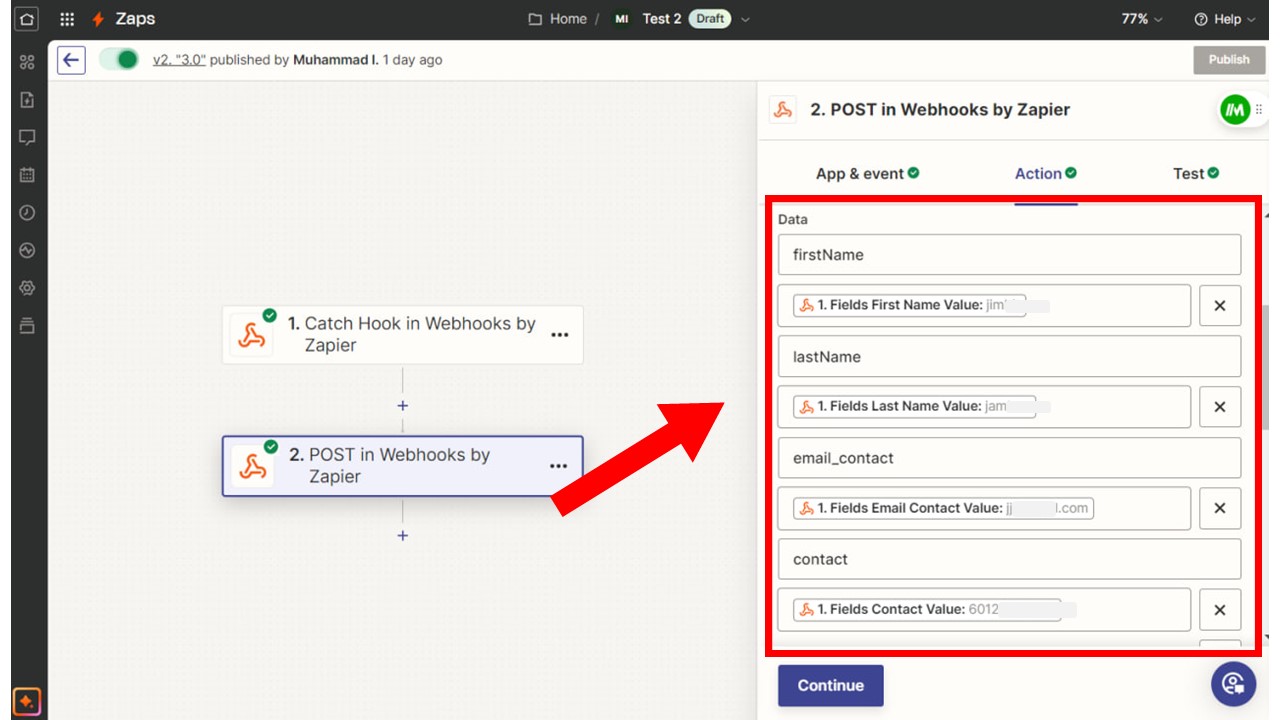
Task: Open the Zap history clock icon in sidebar
Action: [27, 213]
